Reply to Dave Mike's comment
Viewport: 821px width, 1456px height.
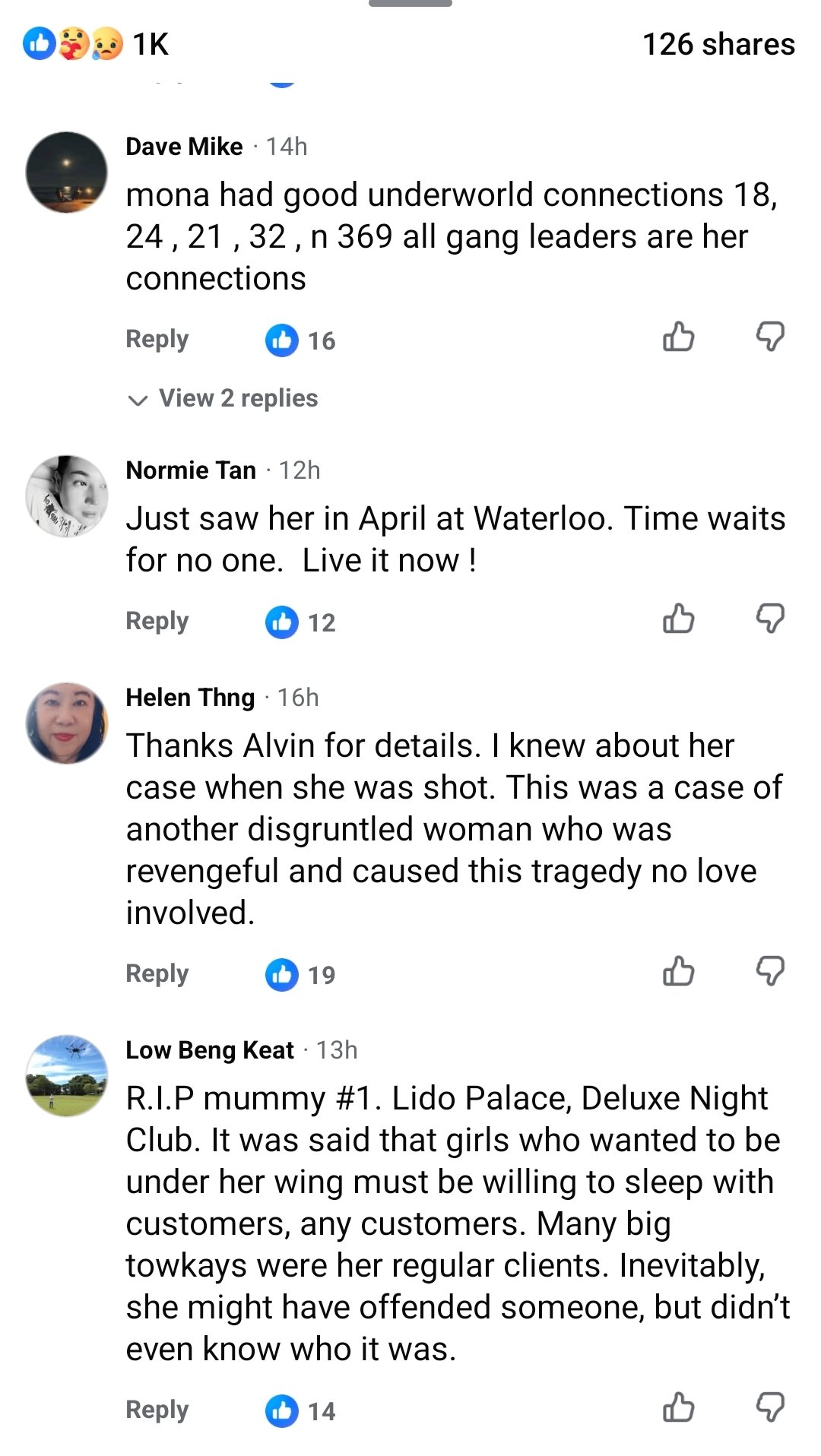[x=157, y=339]
